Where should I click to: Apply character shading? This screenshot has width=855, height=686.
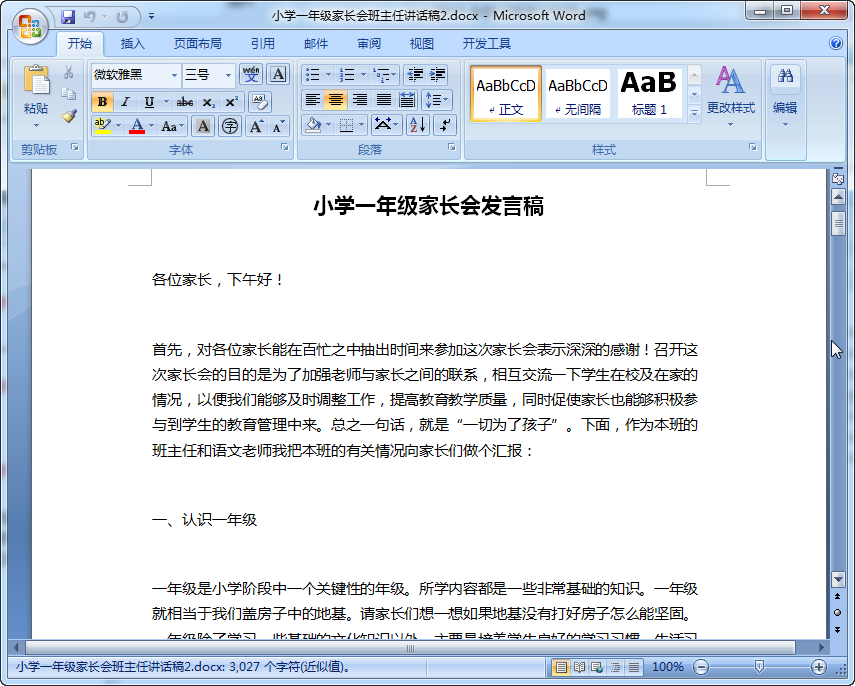[x=203, y=127]
